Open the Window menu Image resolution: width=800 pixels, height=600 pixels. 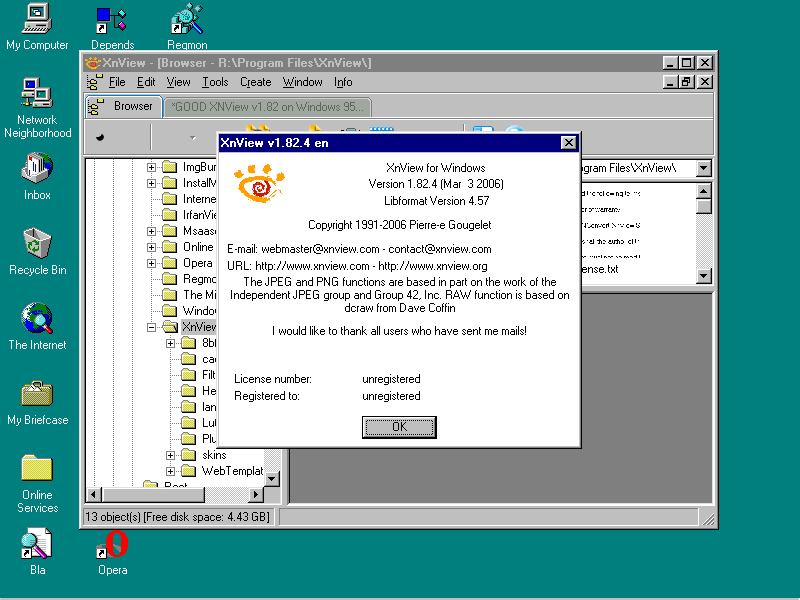(x=303, y=82)
